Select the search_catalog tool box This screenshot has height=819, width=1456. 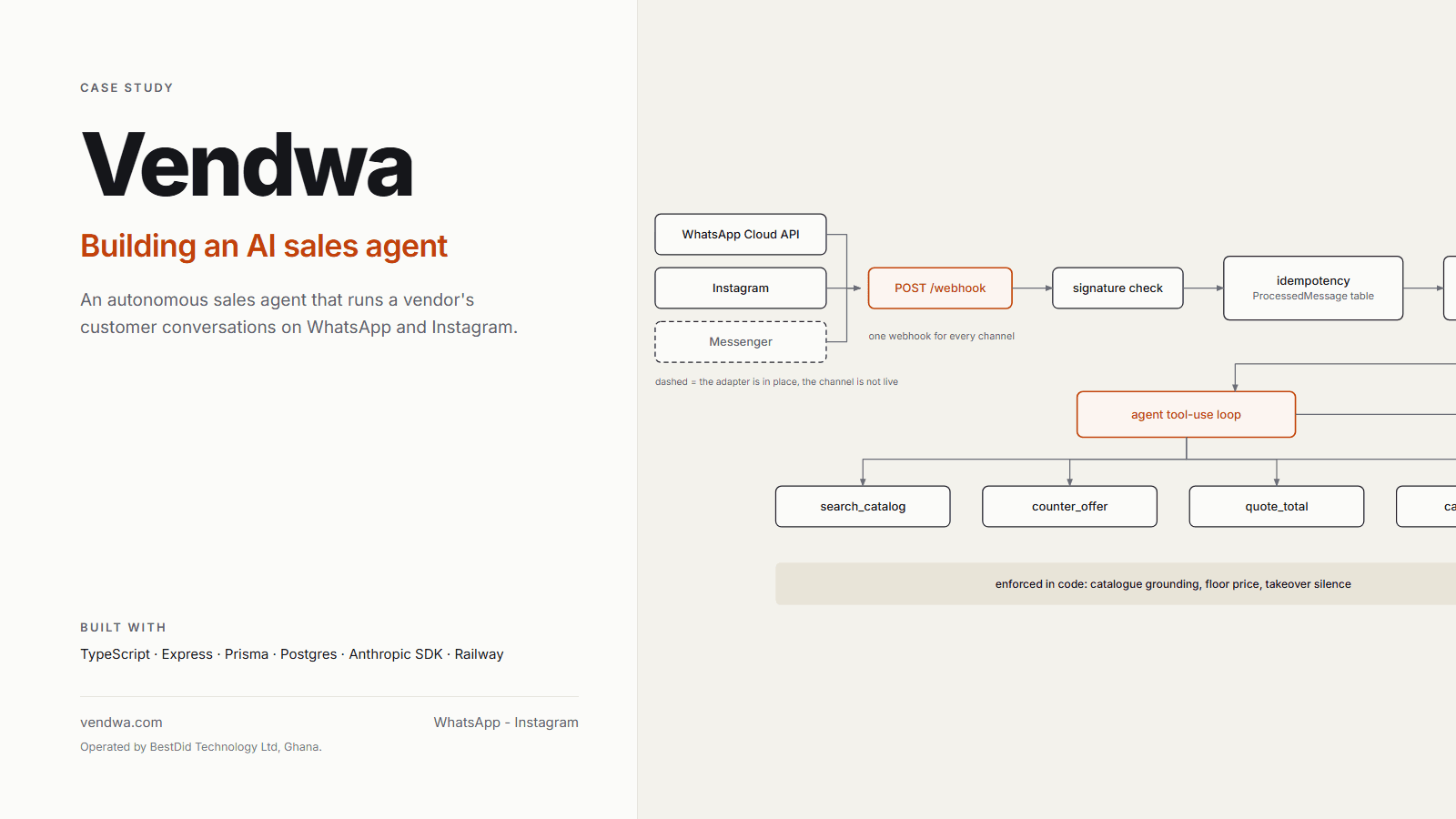pyautogui.click(x=863, y=507)
